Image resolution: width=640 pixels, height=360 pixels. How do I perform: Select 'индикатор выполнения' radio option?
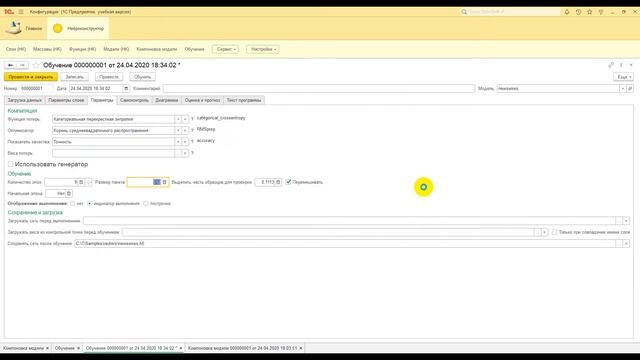[x=90, y=203]
